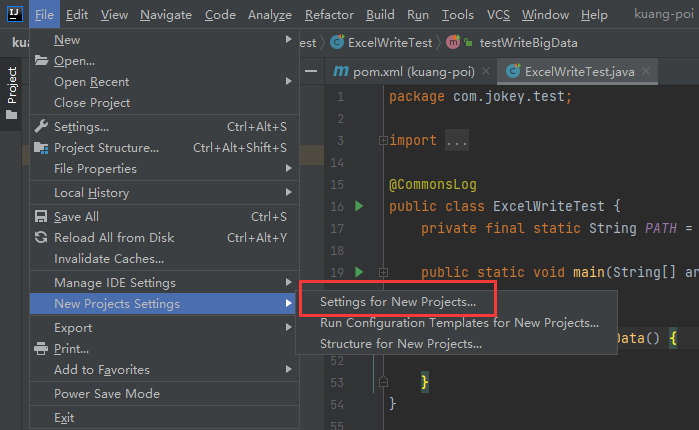Click line number 54 in the gutter
This screenshot has height=430, width=699.
tap(337, 404)
